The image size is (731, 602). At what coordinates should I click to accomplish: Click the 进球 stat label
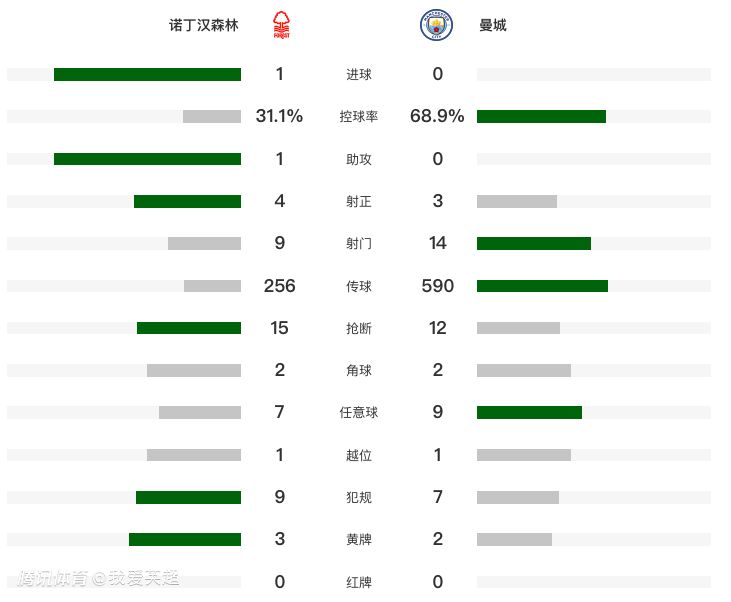pyautogui.click(x=359, y=75)
